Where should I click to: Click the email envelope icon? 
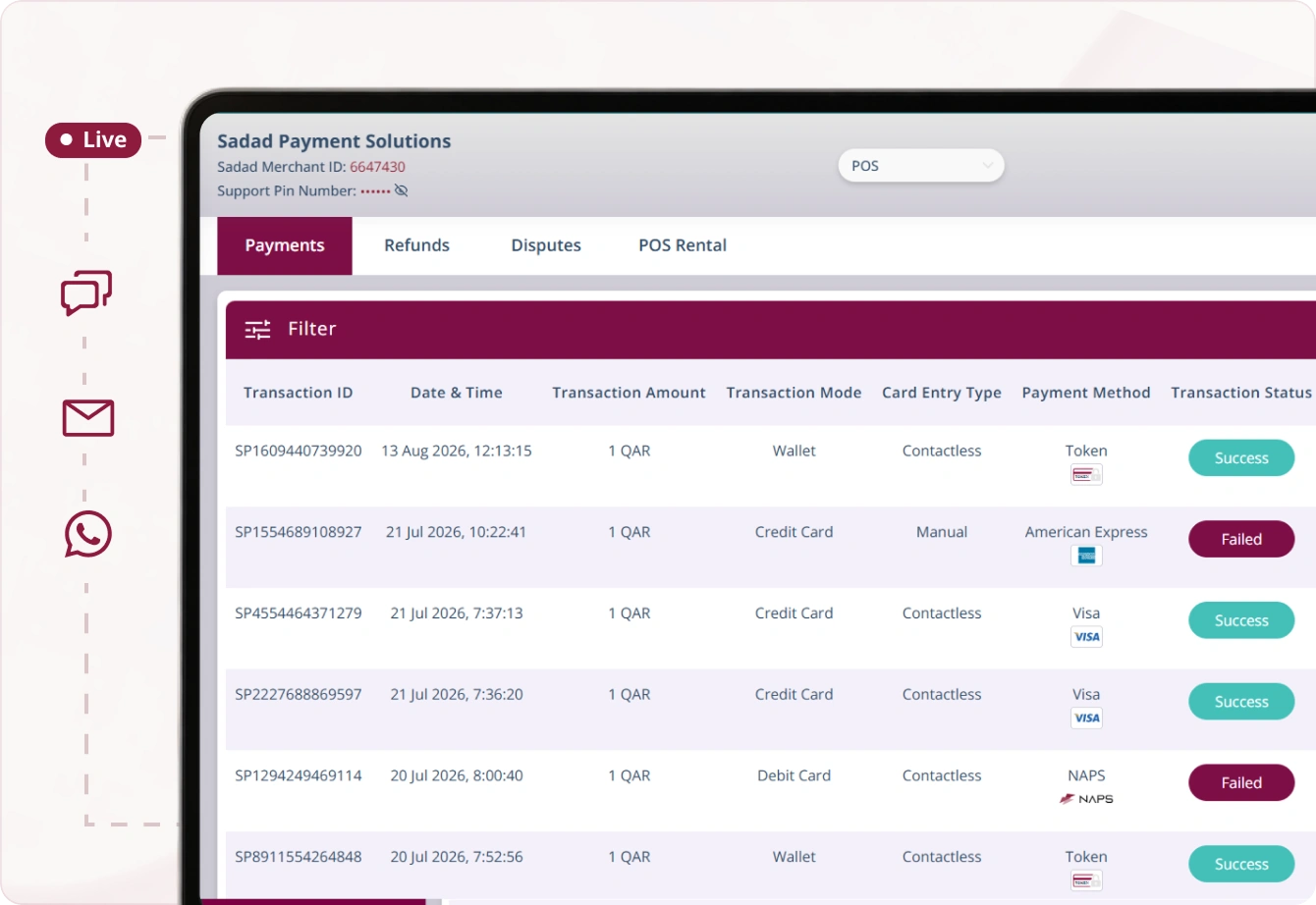point(88,418)
